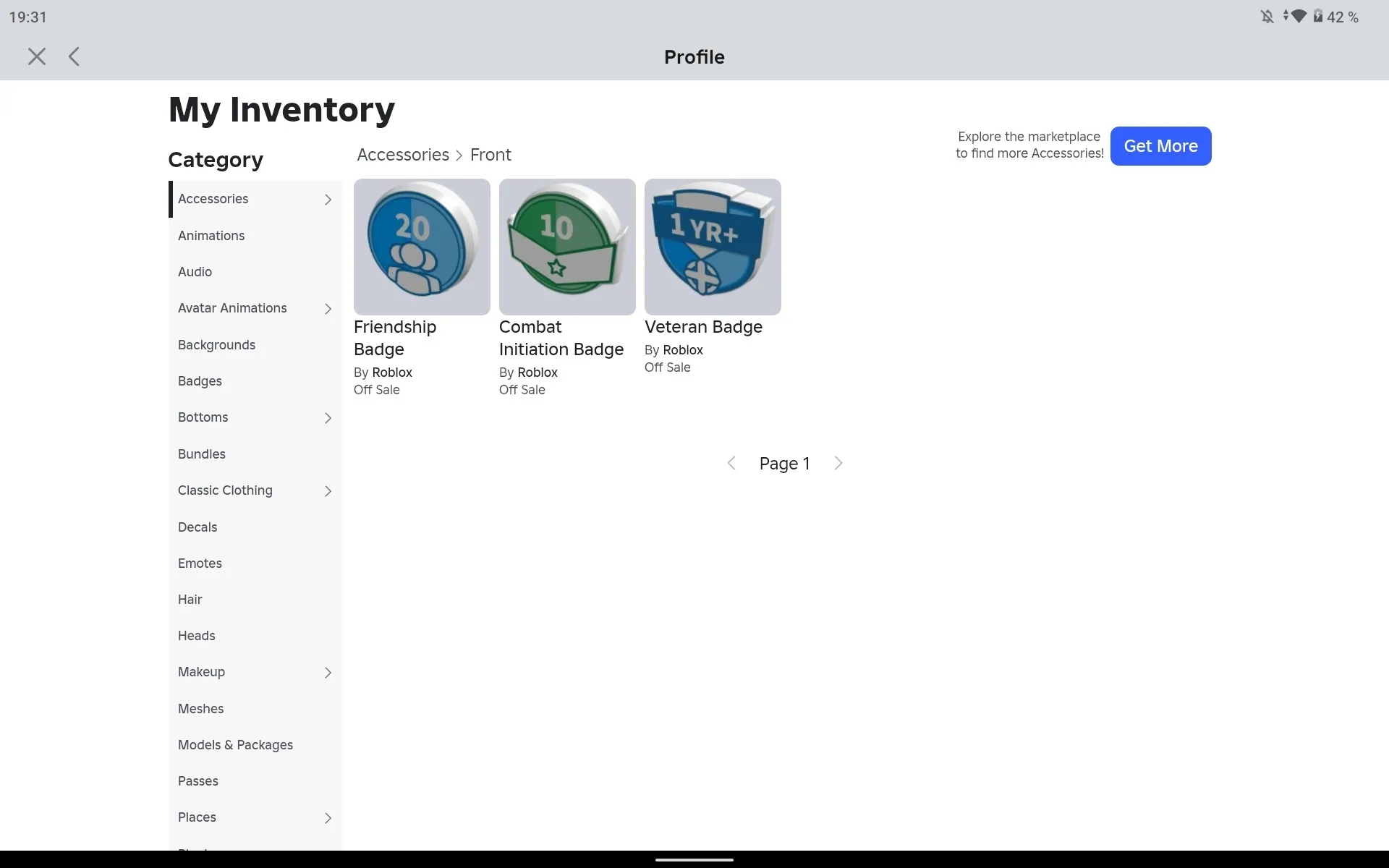Image resolution: width=1389 pixels, height=868 pixels.
Task: Expand the Makeup category chevron
Action: coord(328,673)
